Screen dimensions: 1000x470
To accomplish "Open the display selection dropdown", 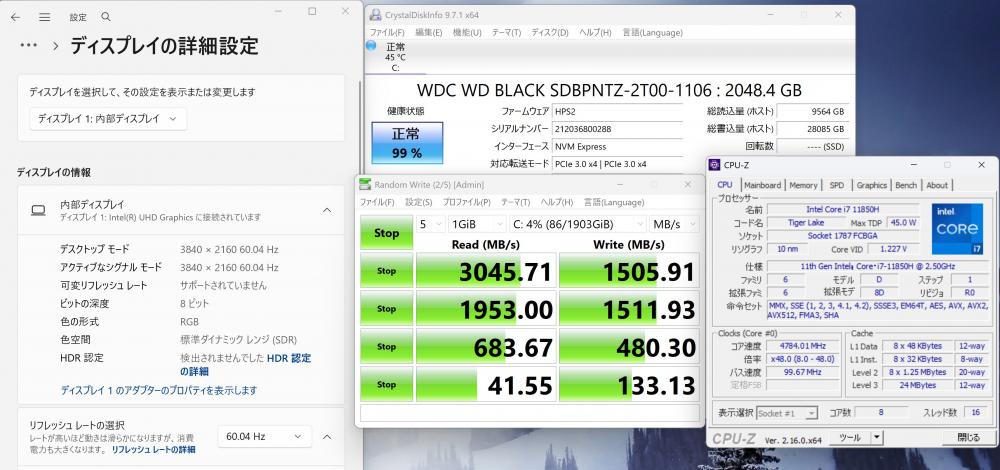I will 108,119.
